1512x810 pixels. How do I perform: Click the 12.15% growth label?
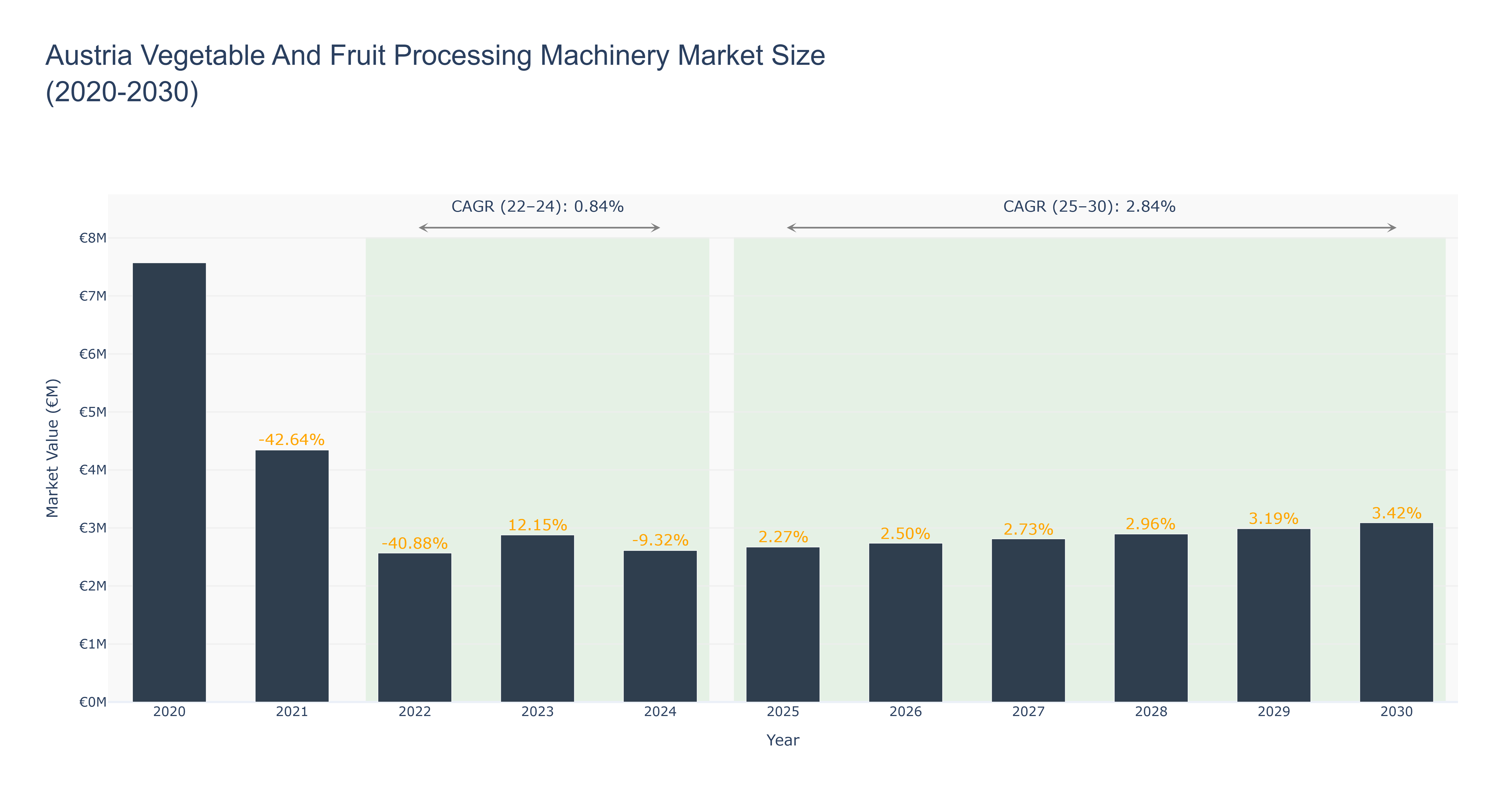click(x=537, y=525)
